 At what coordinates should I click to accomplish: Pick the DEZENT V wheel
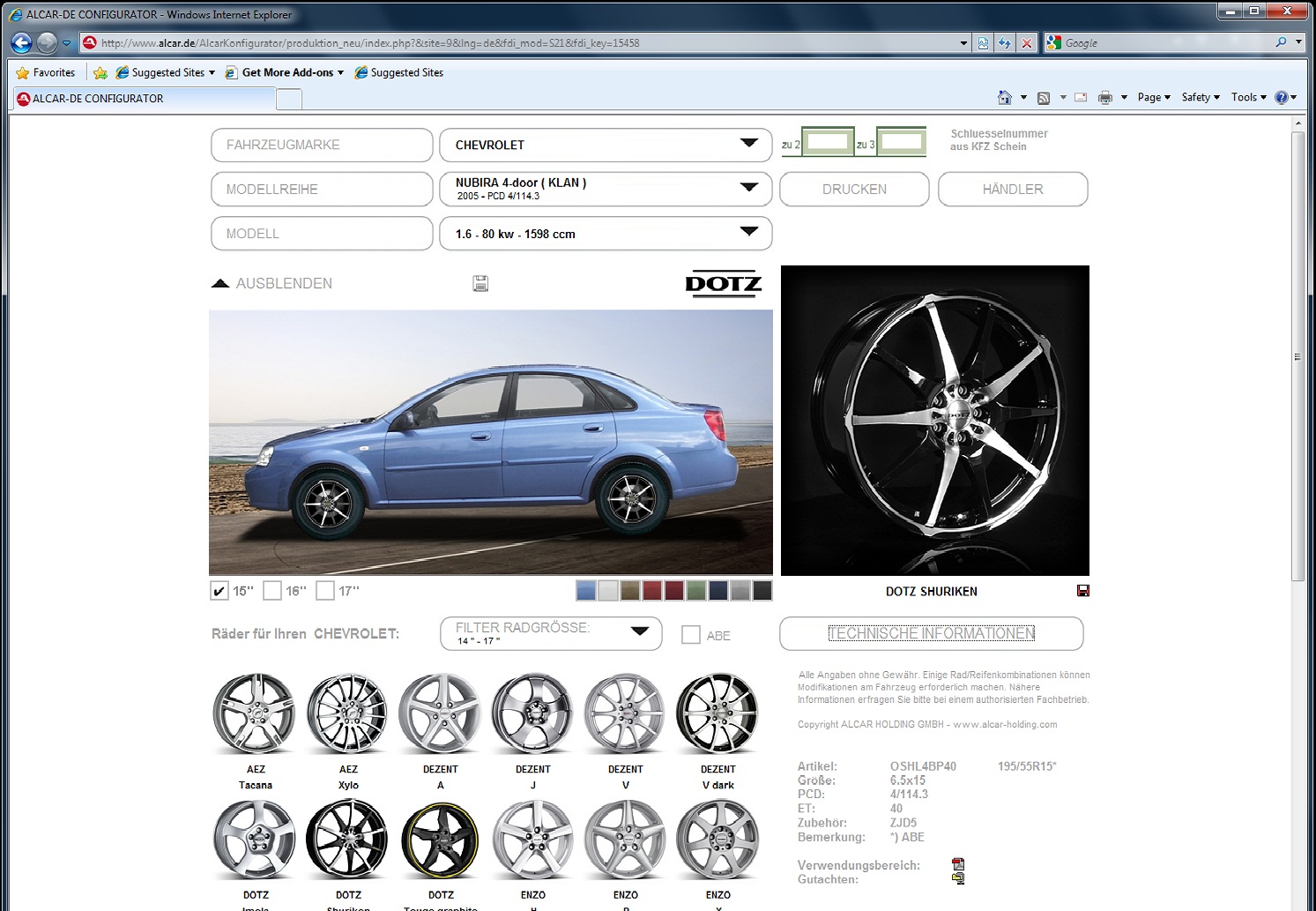[626, 713]
